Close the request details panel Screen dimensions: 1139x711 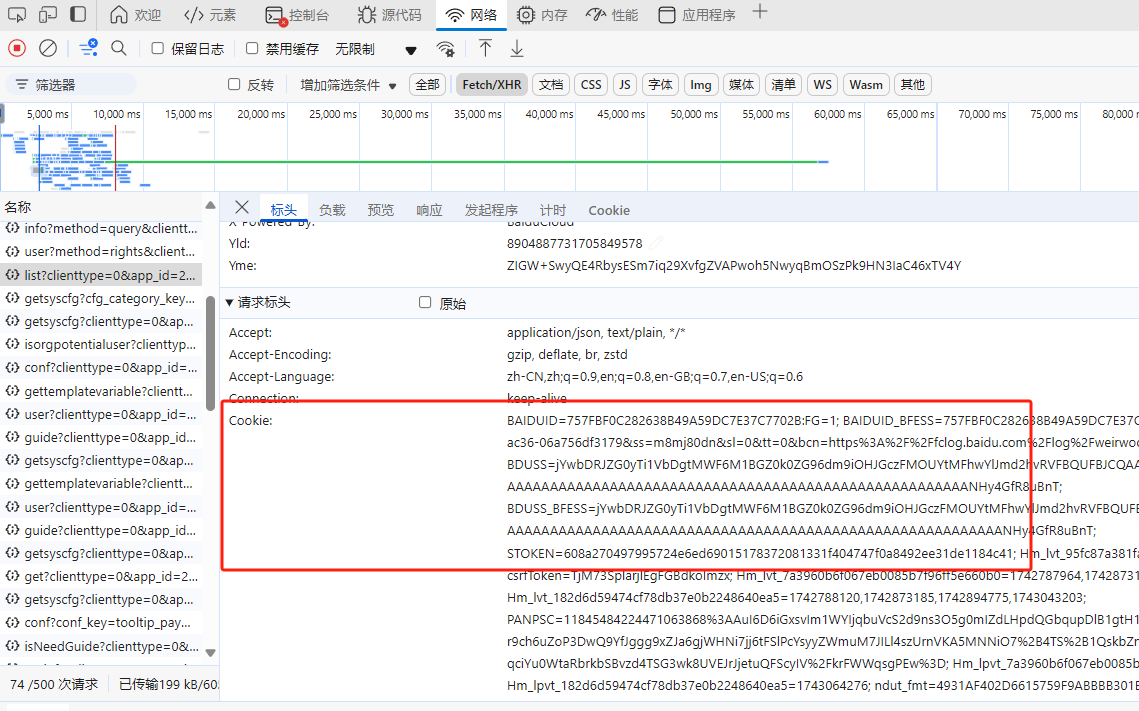click(x=241, y=207)
